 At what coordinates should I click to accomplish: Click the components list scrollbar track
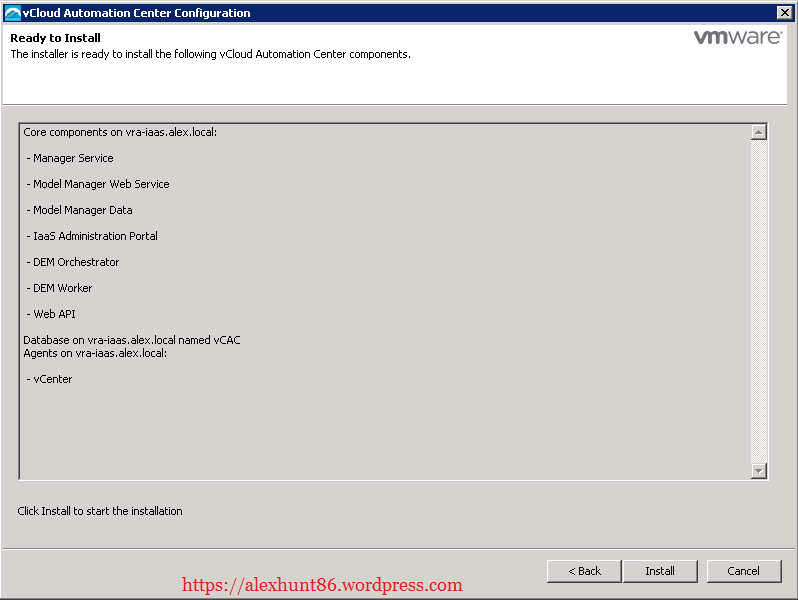(758, 301)
